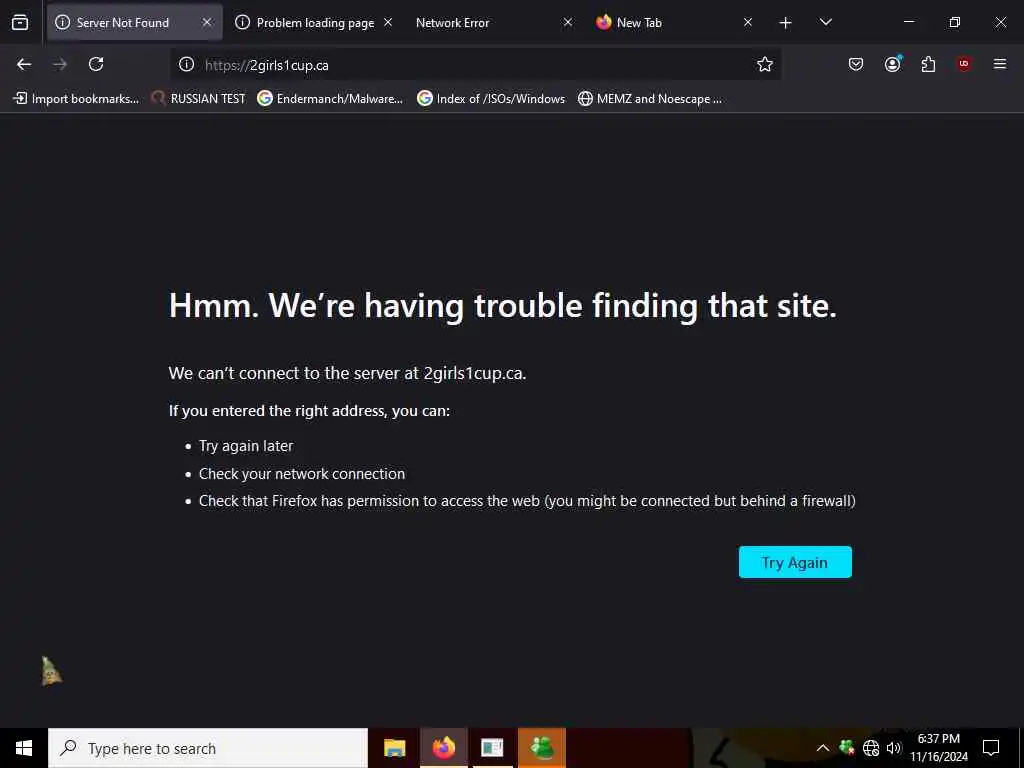
Task: Click the 'Try again later' list item
Action: [246, 446]
